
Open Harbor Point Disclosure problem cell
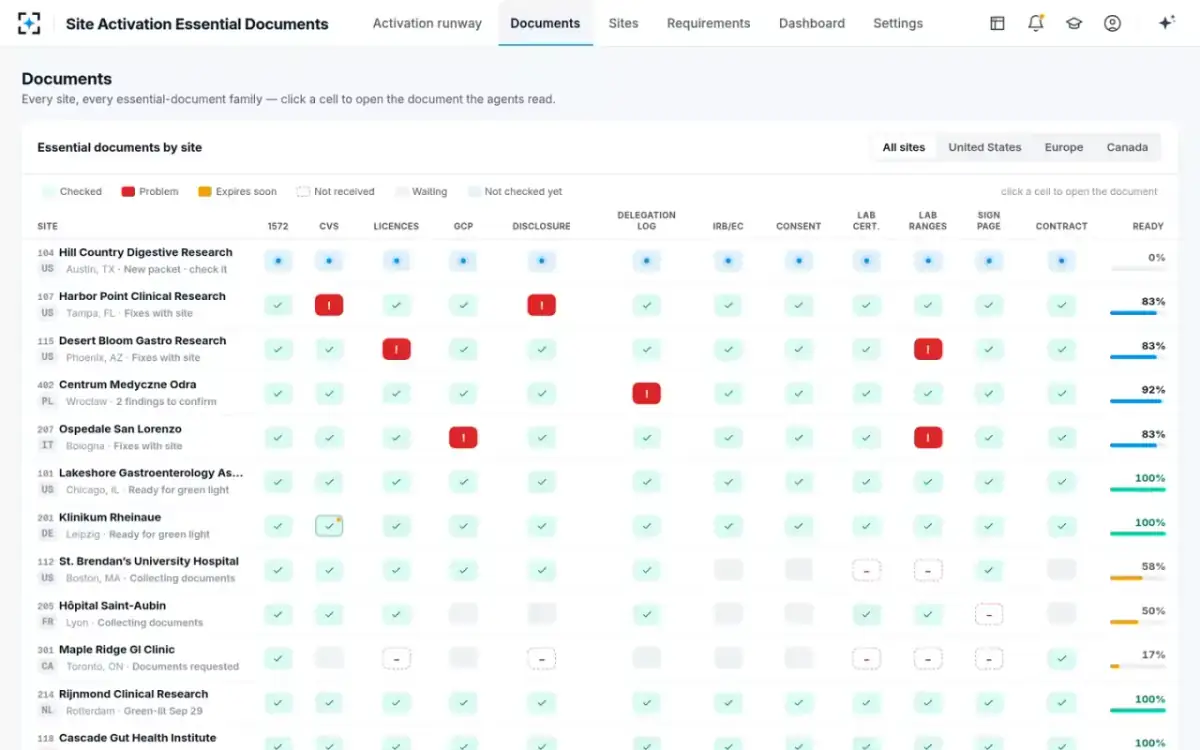pyautogui.click(x=541, y=305)
